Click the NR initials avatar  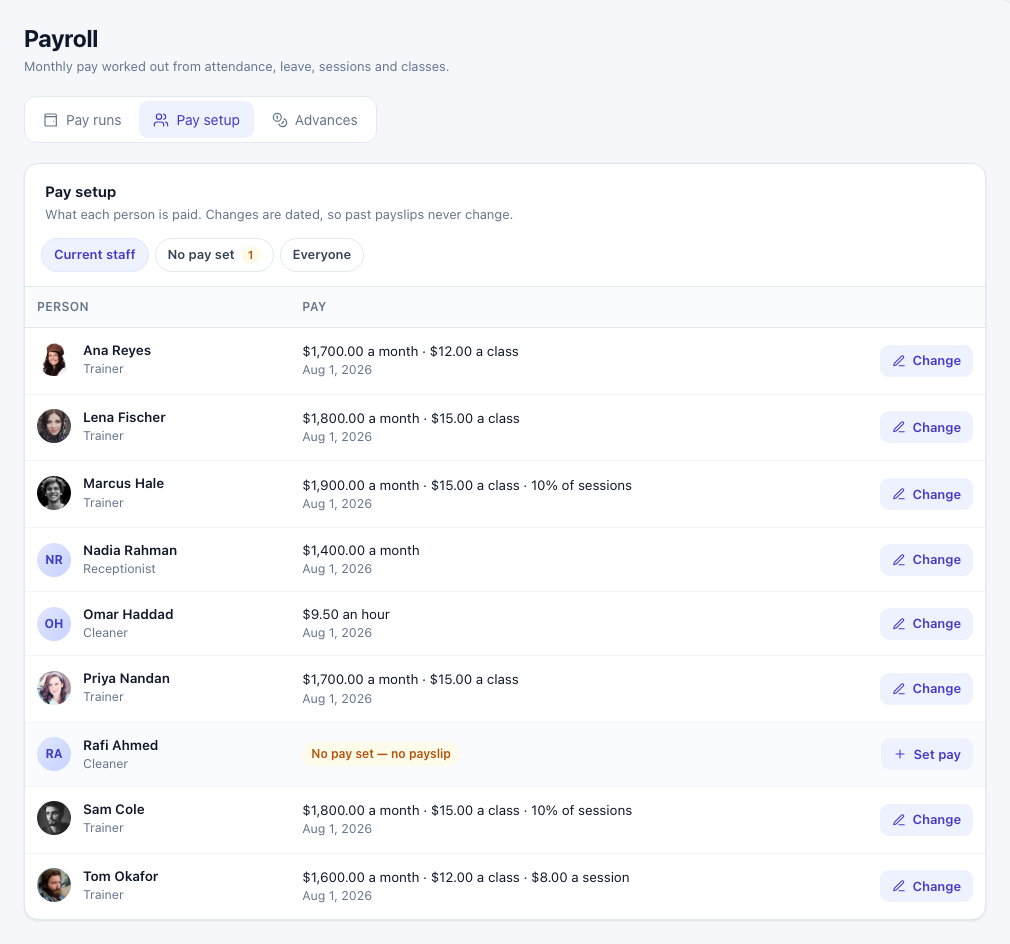coord(54,560)
